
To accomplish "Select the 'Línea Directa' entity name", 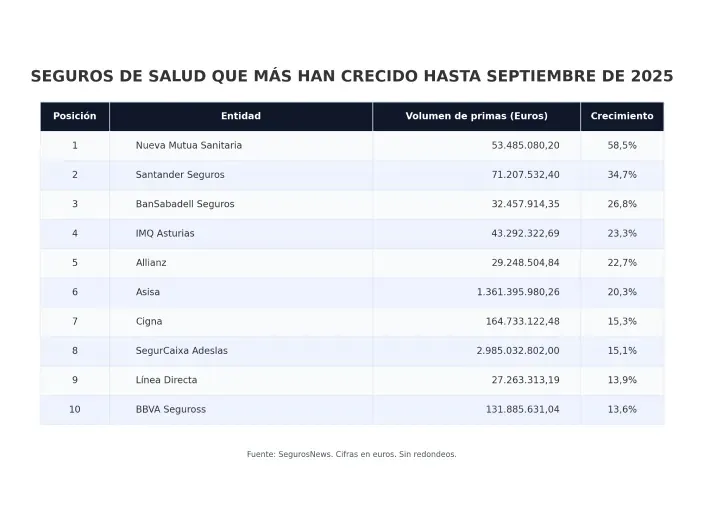I will pos(166,380).
